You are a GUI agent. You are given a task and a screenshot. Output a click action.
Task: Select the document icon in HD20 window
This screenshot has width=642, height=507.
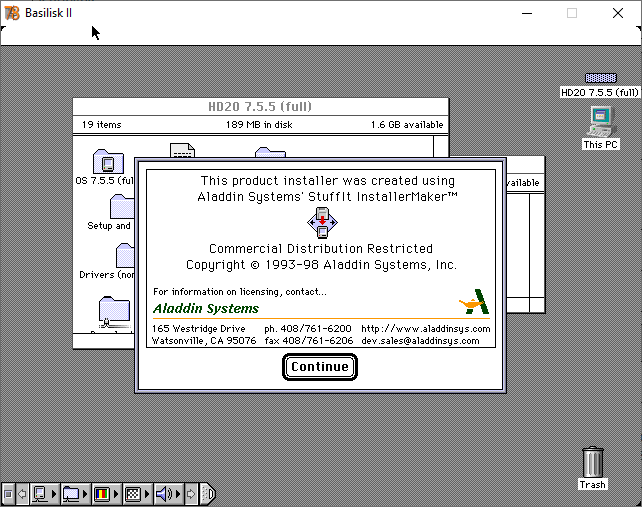point(182,150)
